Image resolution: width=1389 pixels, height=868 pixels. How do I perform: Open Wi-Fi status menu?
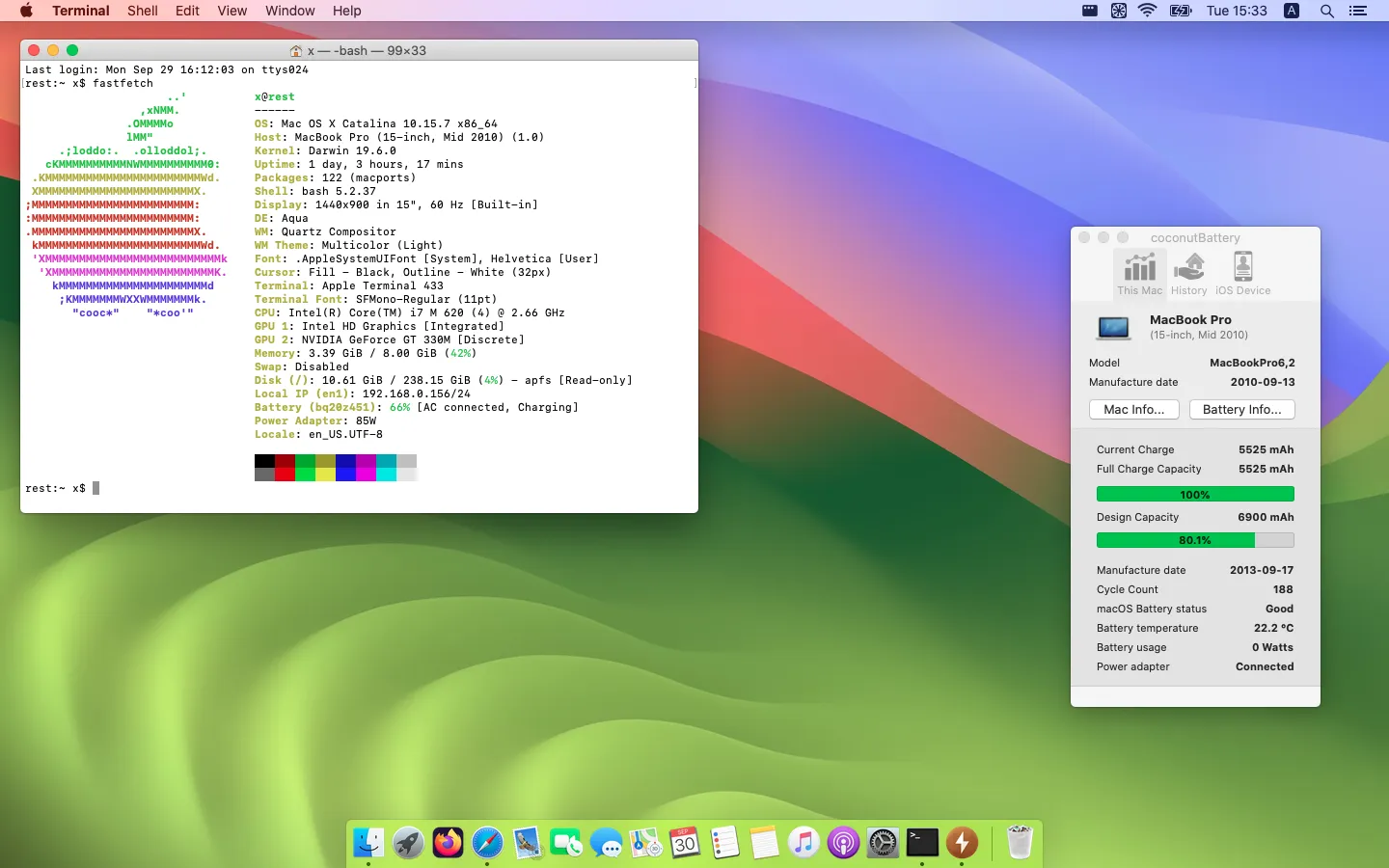[x=1147, y=11]
